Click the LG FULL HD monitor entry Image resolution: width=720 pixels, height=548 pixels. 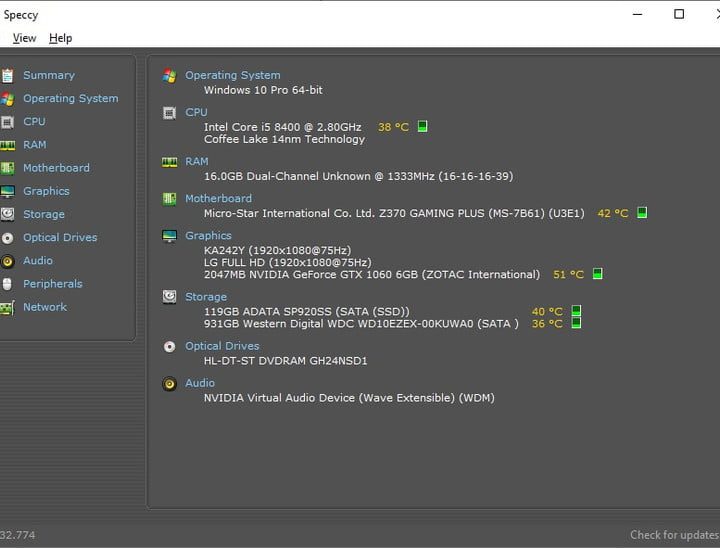point(288,262)
